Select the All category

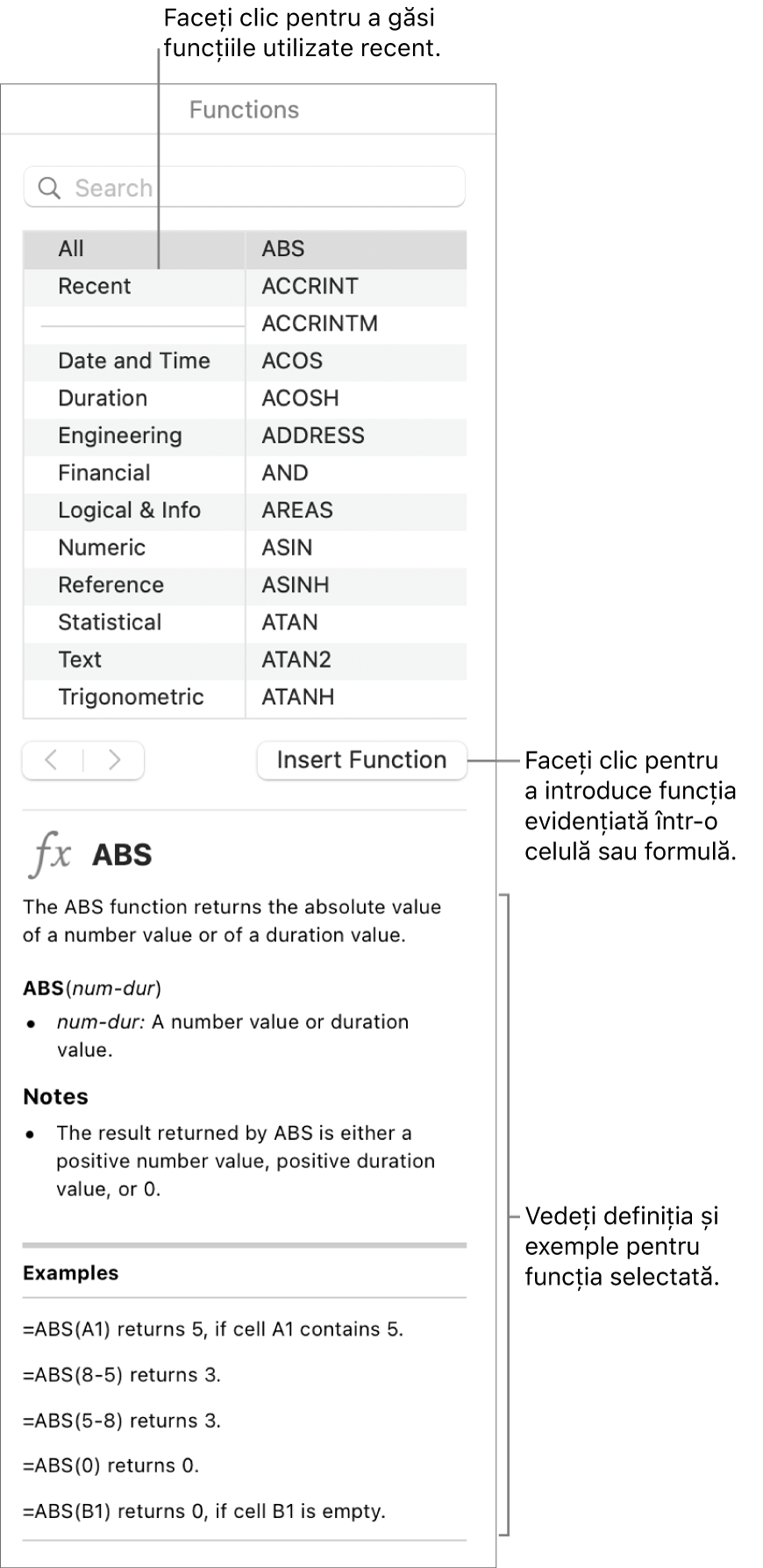pos(71,249)
